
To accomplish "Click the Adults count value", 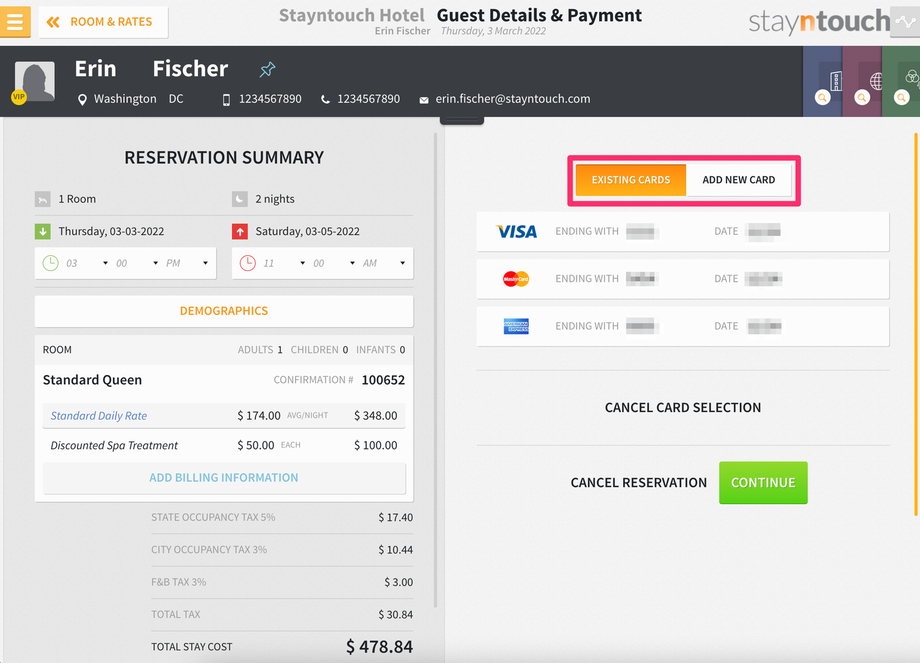I will click(x=280, y=350).
